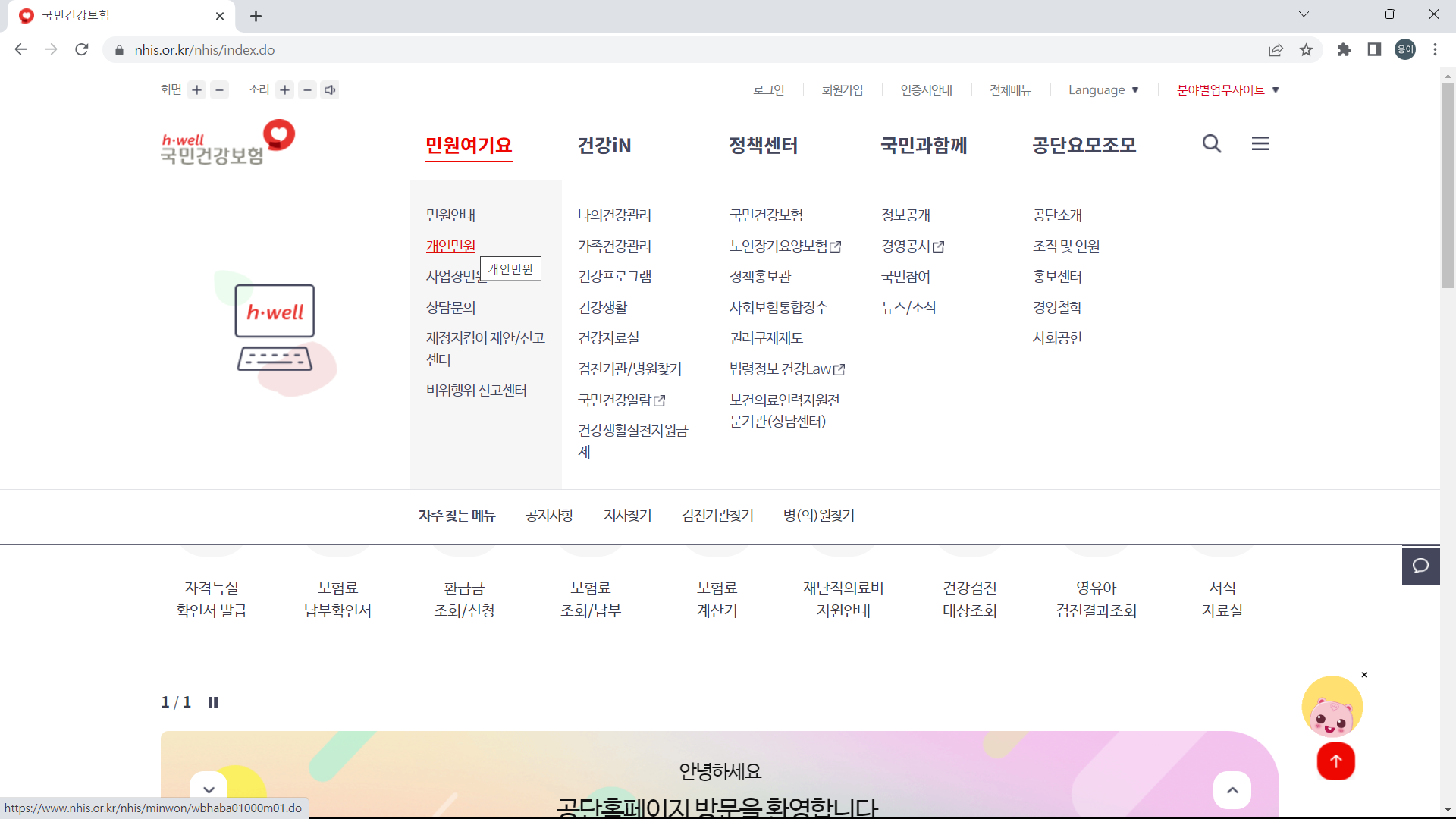1456x819 pixels.
Task: Click the h-well 국민건강보험 logo
Action: point(226,143)
